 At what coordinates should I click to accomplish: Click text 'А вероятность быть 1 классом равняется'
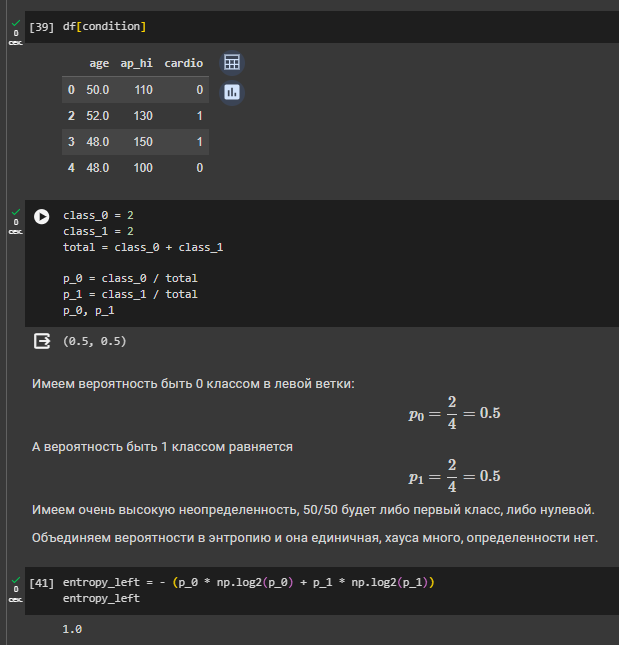tap(162, 447)
